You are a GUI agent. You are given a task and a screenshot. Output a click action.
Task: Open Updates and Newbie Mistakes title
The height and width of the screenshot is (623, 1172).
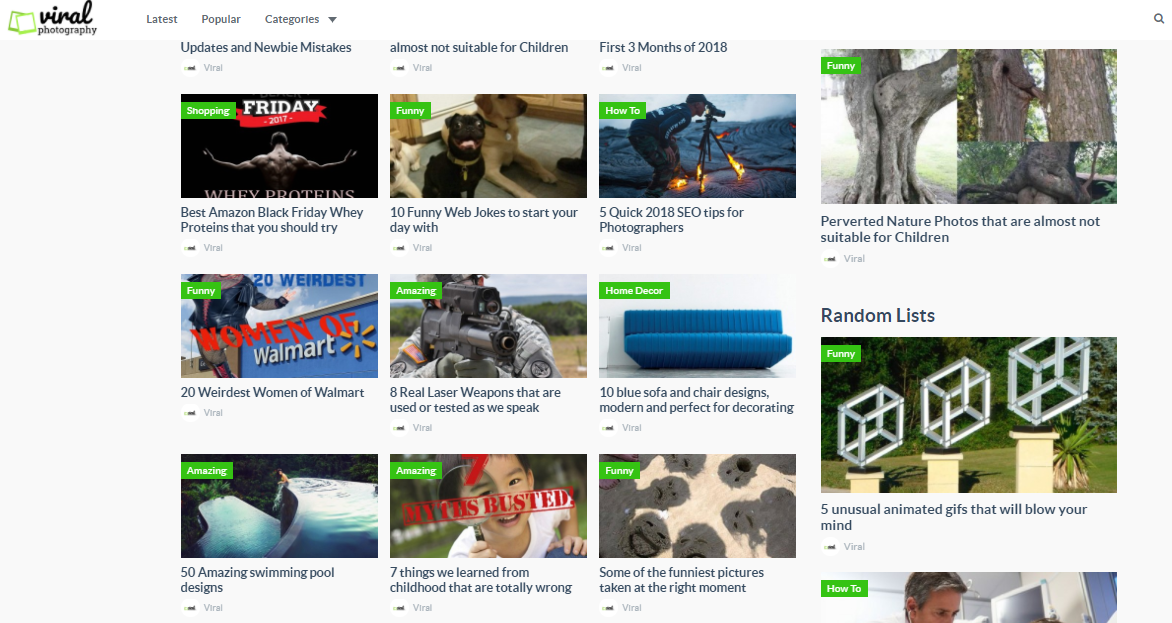pyautogui.click(x=265, y=47)
